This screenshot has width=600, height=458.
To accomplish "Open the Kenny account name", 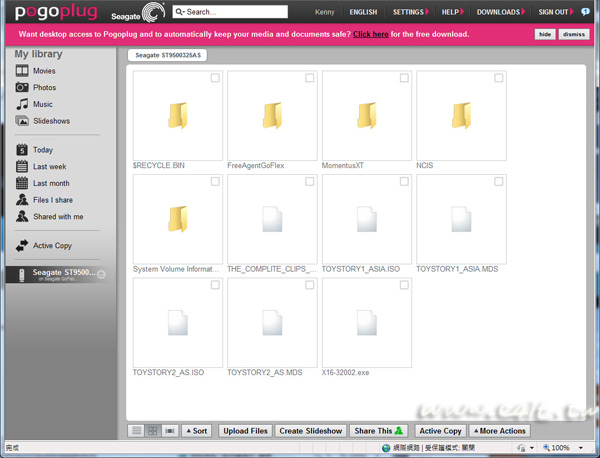I will tap(324, 12).
